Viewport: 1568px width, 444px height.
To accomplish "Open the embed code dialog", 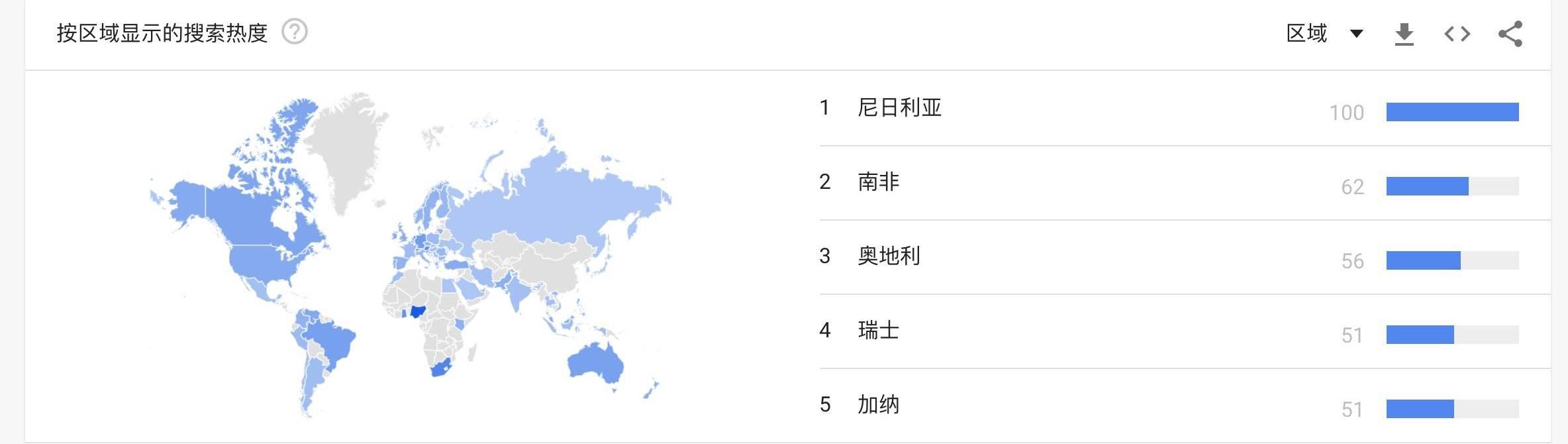I will (1457, 34).
